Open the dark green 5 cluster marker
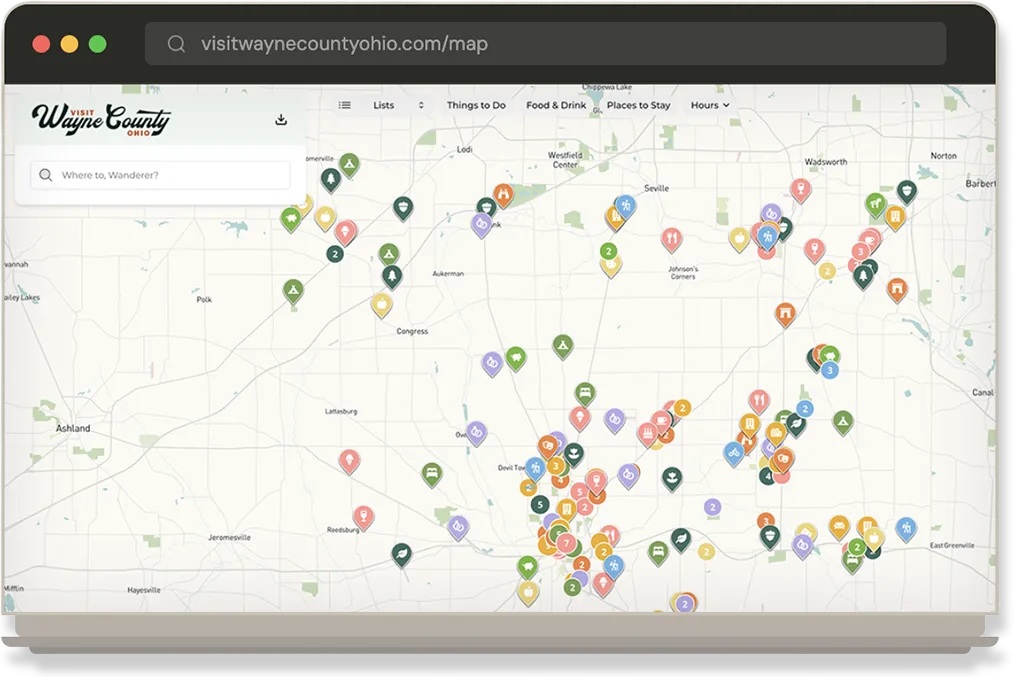The width and height of the screenshot is (1014, 677). coord(540,504)
